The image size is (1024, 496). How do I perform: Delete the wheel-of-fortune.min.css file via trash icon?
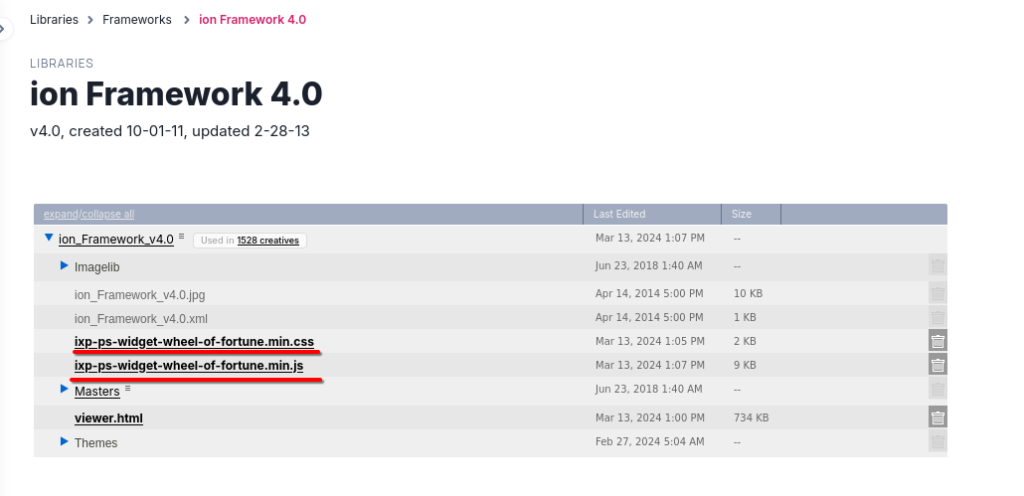pyautogui.click(x=937, y=341)
